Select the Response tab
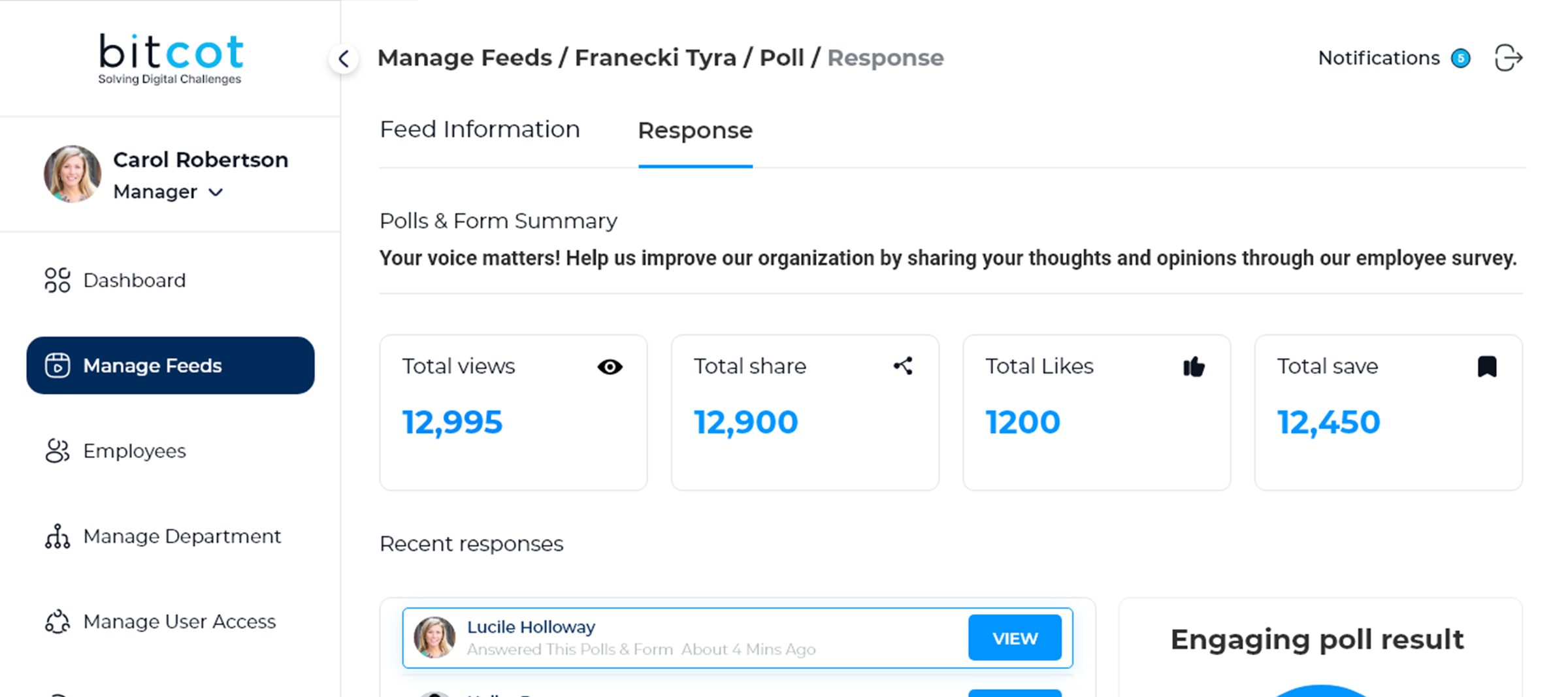Image resolution: width=1568 pixels, height=697 pixels. pos(695,131)
